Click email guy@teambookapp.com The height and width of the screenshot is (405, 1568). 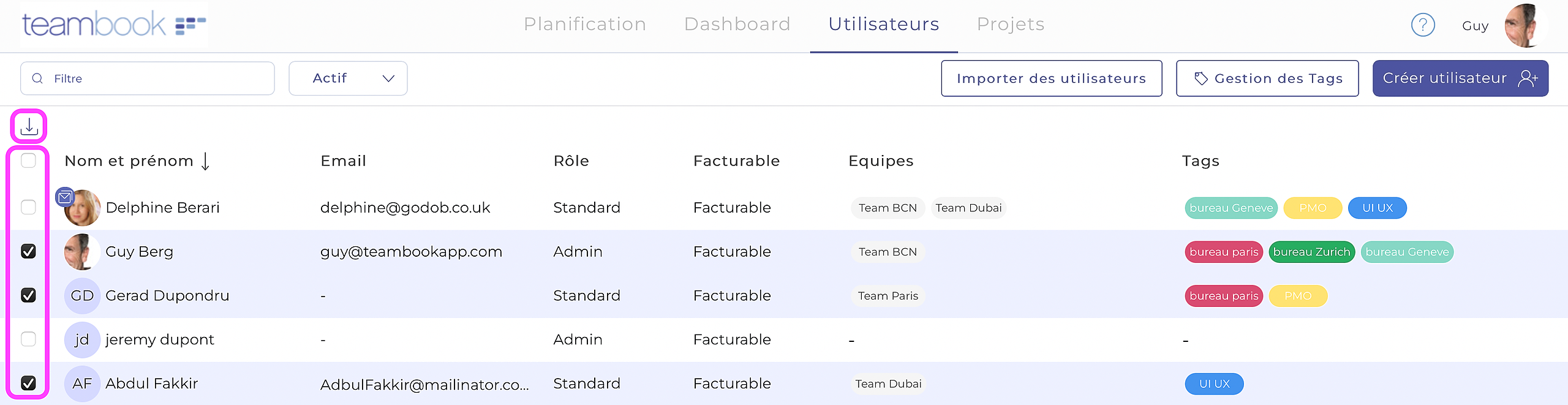click(411, 252)
